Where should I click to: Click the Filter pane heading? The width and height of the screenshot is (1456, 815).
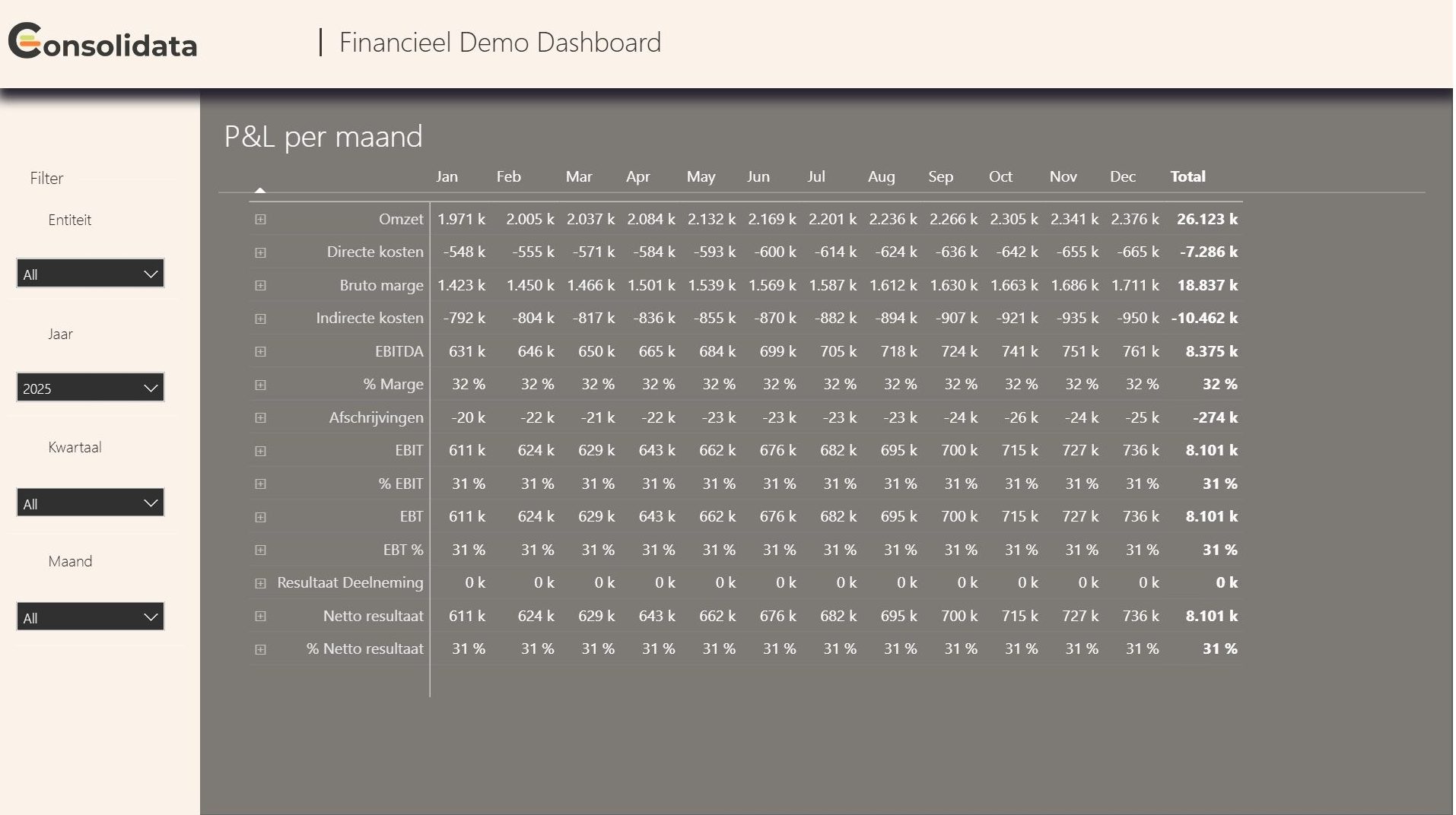tap(46, 179)
